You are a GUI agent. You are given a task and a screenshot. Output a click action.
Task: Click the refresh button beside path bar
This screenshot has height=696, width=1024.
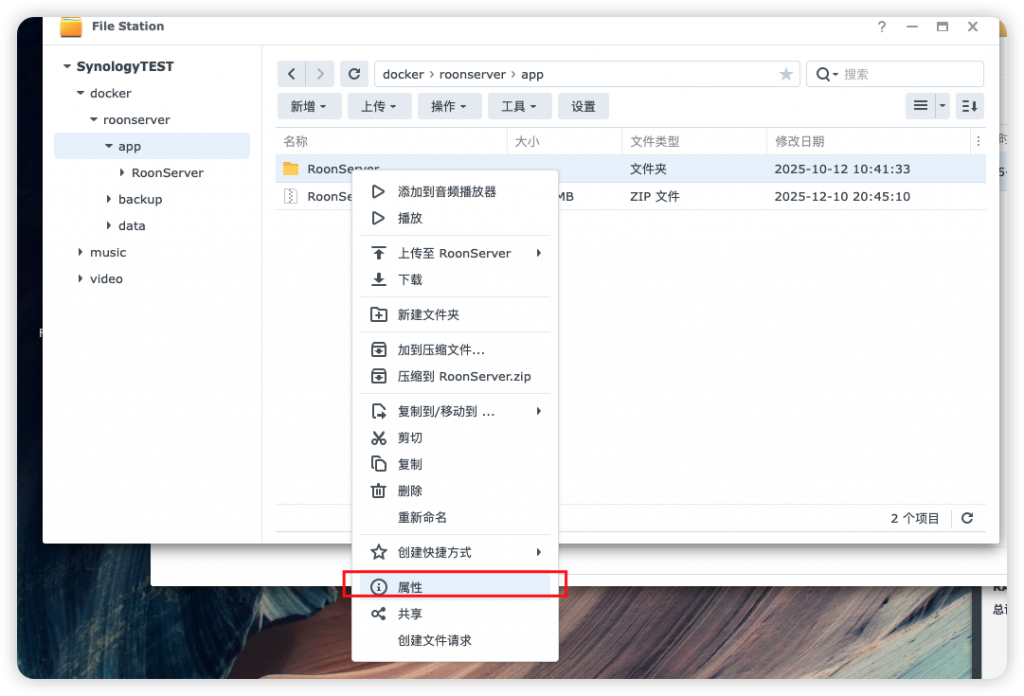[x=353, y=74]
